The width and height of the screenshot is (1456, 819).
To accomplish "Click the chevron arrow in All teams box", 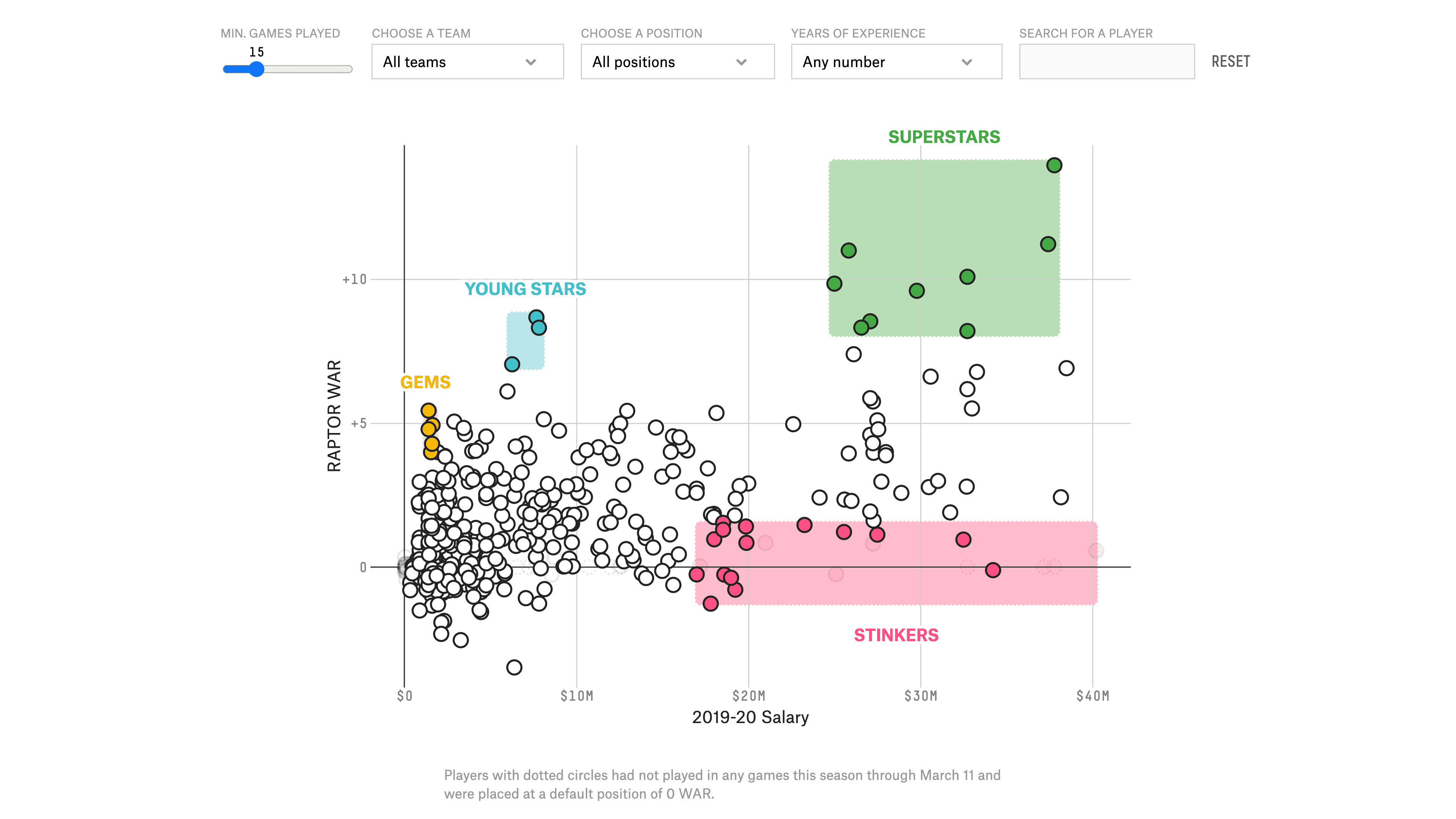I will click(x=530, y=62).
